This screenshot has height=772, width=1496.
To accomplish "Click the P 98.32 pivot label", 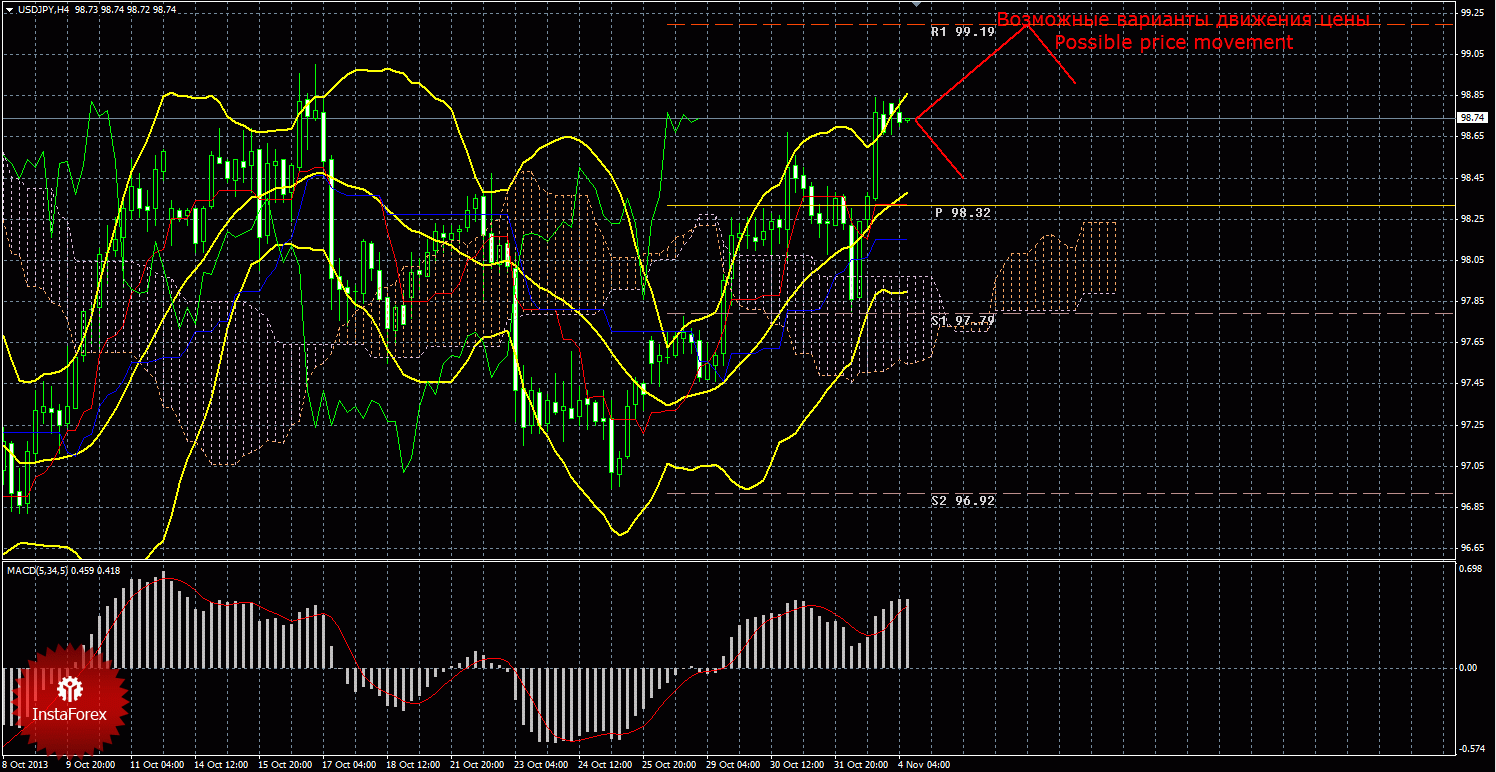I will pyautogui.click(x=962, y=213).
